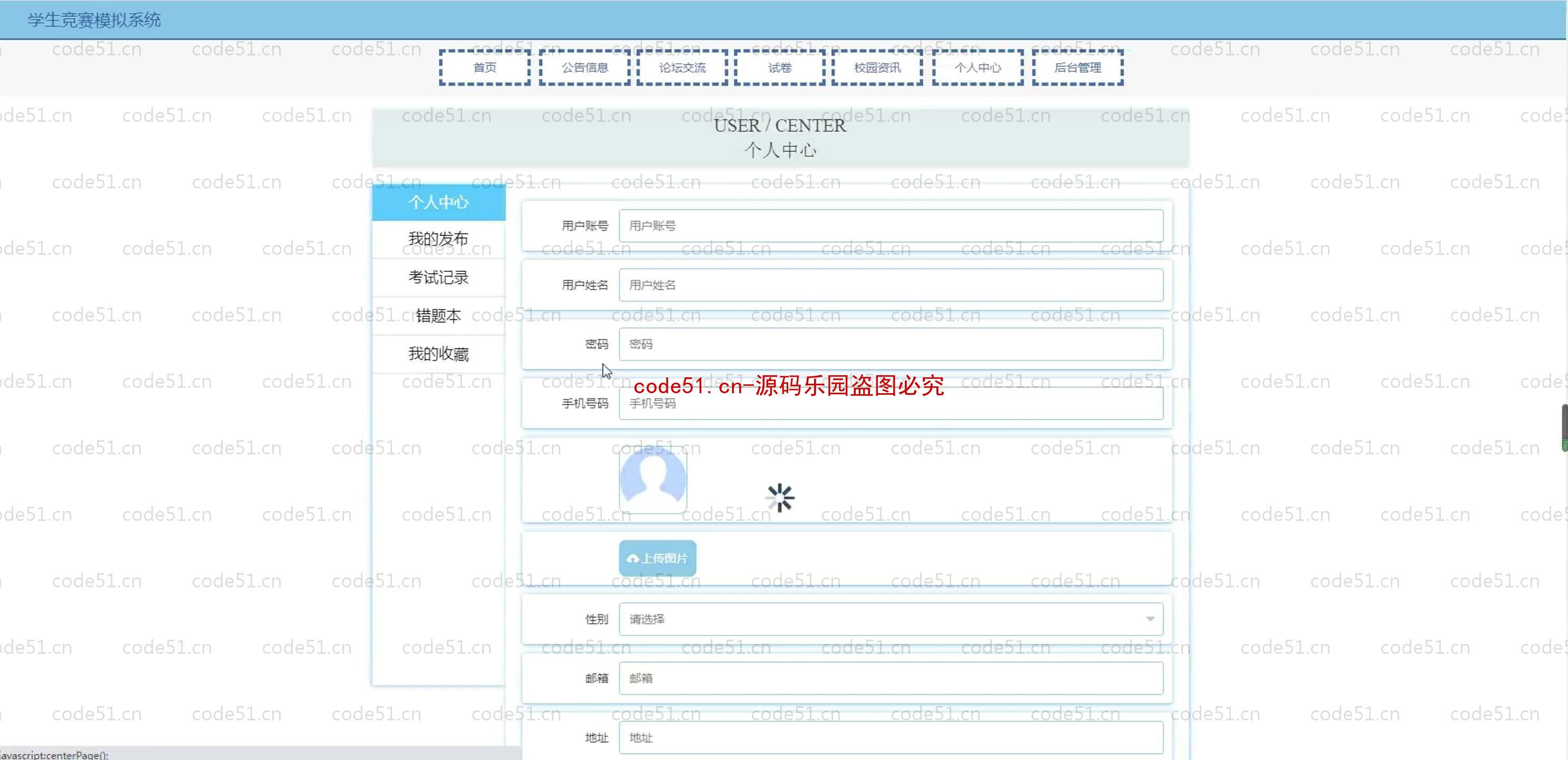The height and width of the screenshot is (760, 1568).
Task: Open the 首页 navigation tab
Action: [484, 68]
